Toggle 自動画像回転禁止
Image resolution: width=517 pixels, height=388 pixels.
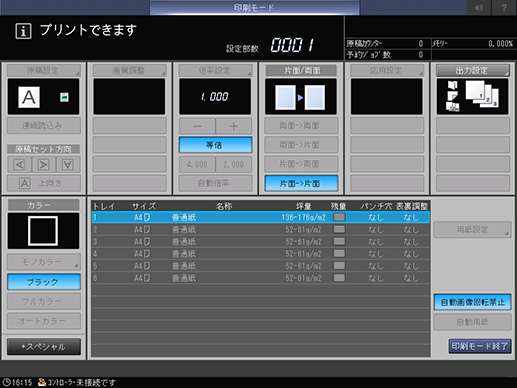(472, 302)
